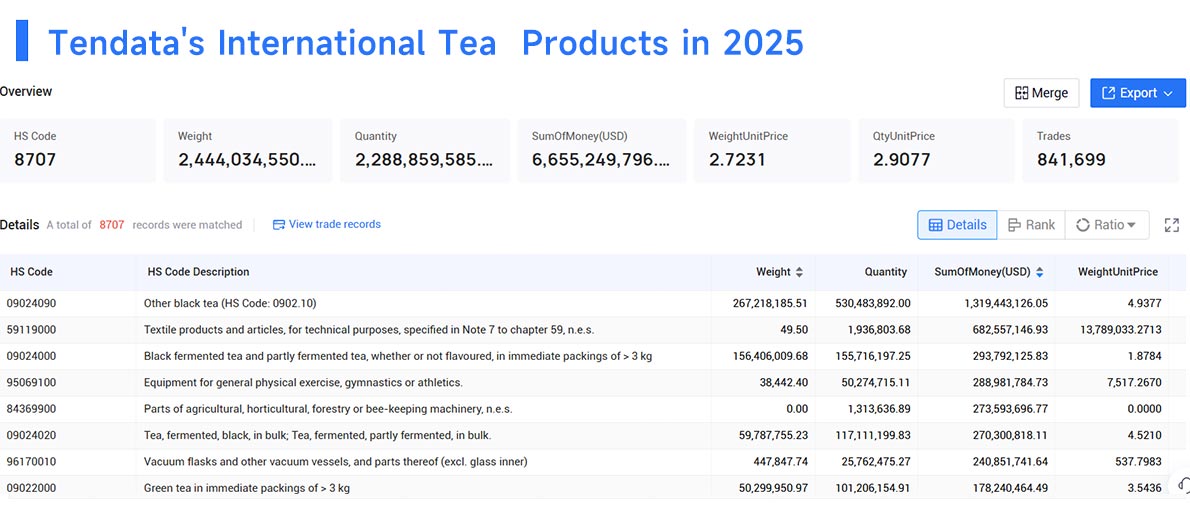Select HS code 59119000 cell

click(x=31, y=329)
